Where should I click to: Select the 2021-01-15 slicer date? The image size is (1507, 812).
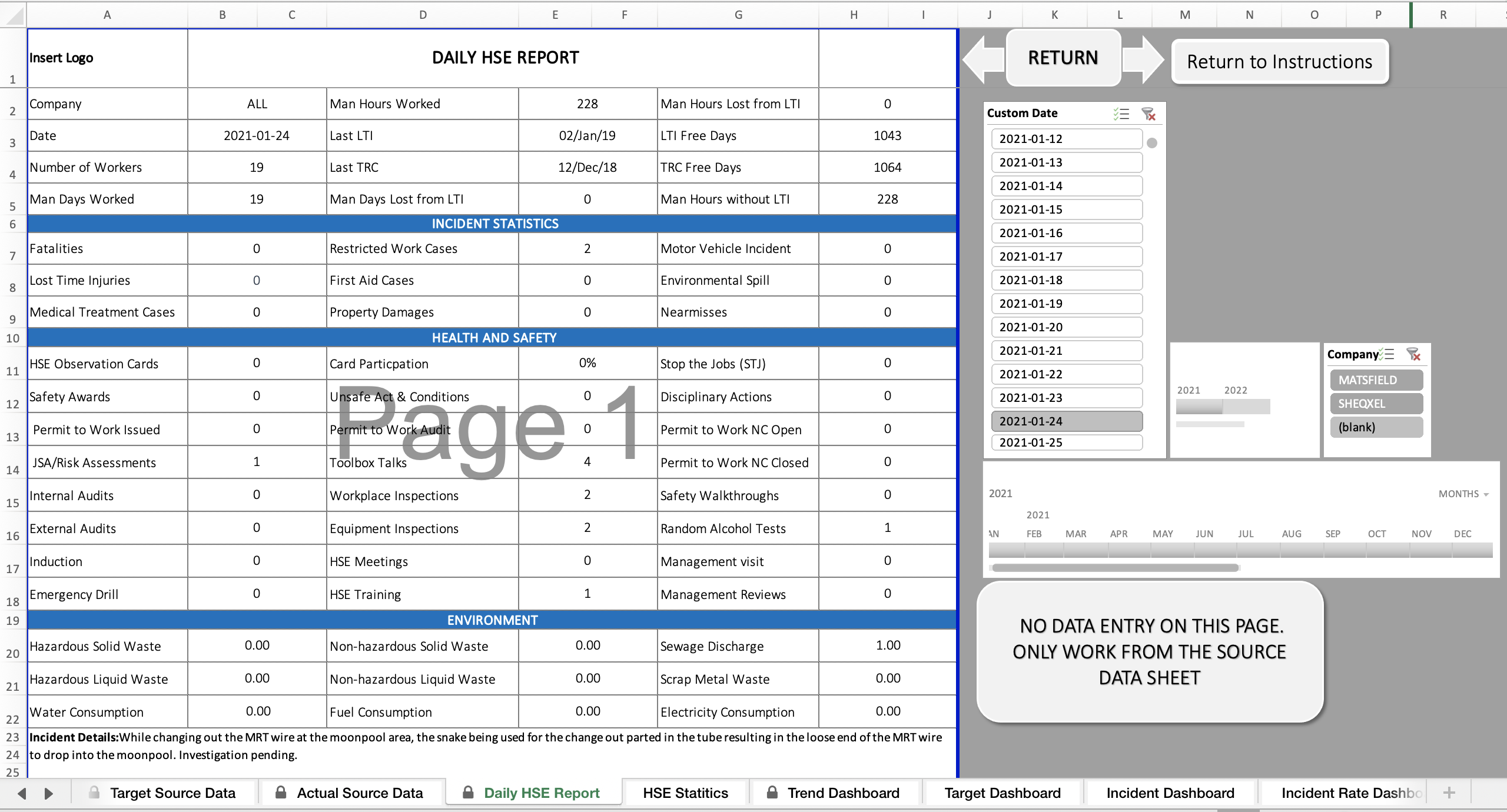[1067, 209]
